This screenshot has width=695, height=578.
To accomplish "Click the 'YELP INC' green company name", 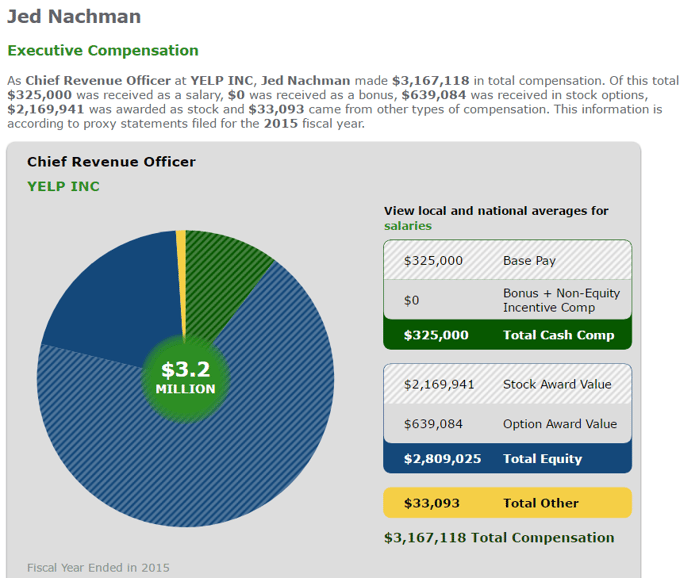I will (63, 186).
